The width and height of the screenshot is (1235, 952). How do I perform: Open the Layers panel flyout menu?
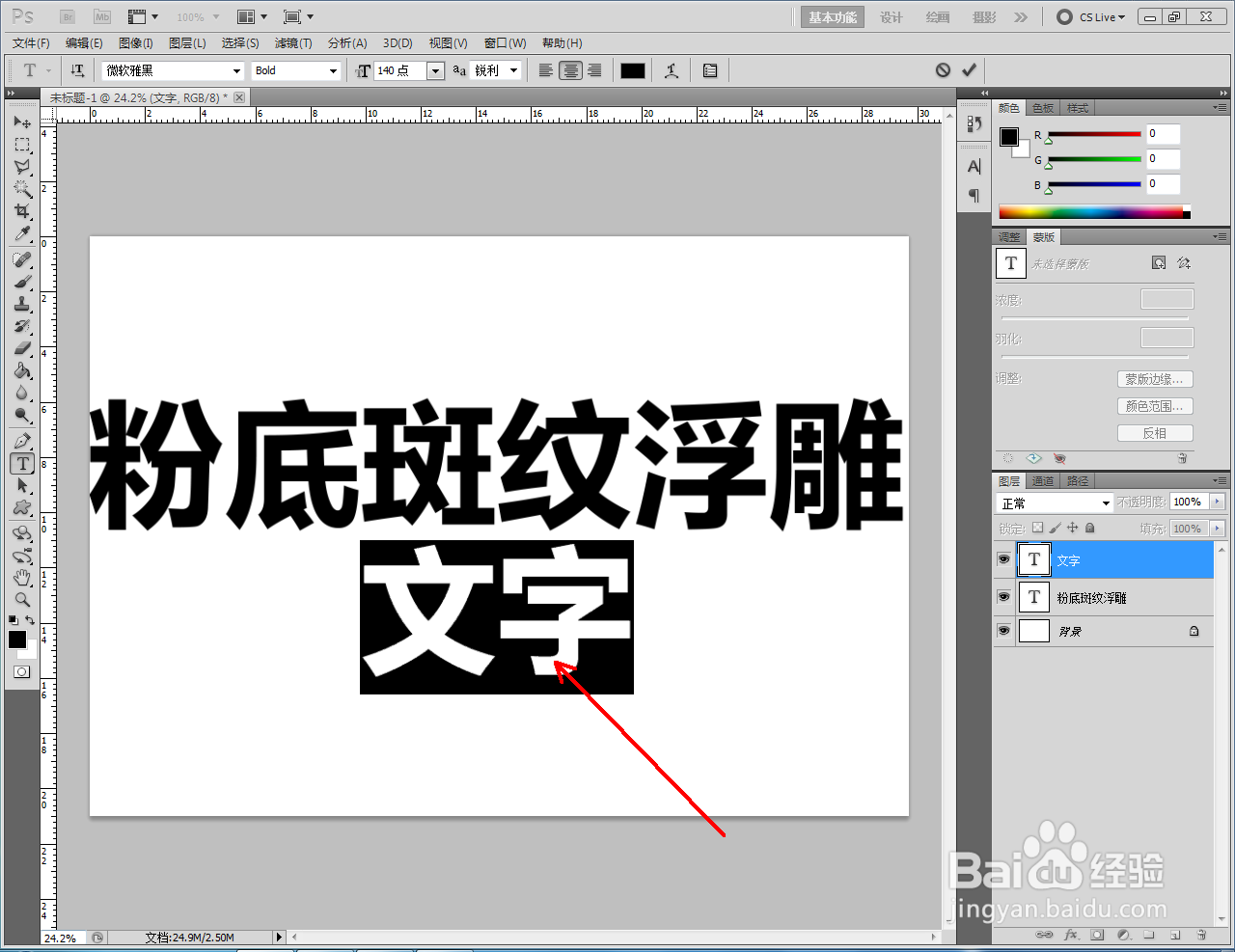pos(1221,480)
